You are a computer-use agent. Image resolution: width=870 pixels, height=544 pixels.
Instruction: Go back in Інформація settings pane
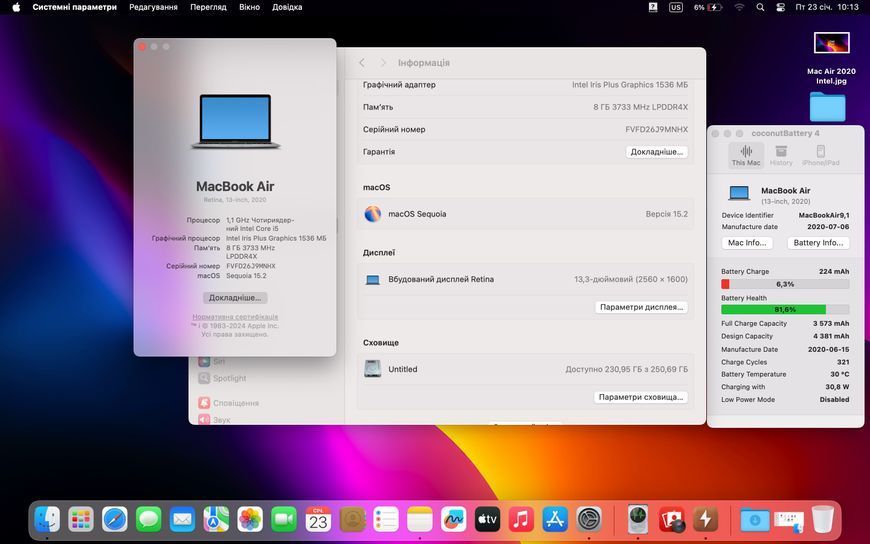(362, 63)
